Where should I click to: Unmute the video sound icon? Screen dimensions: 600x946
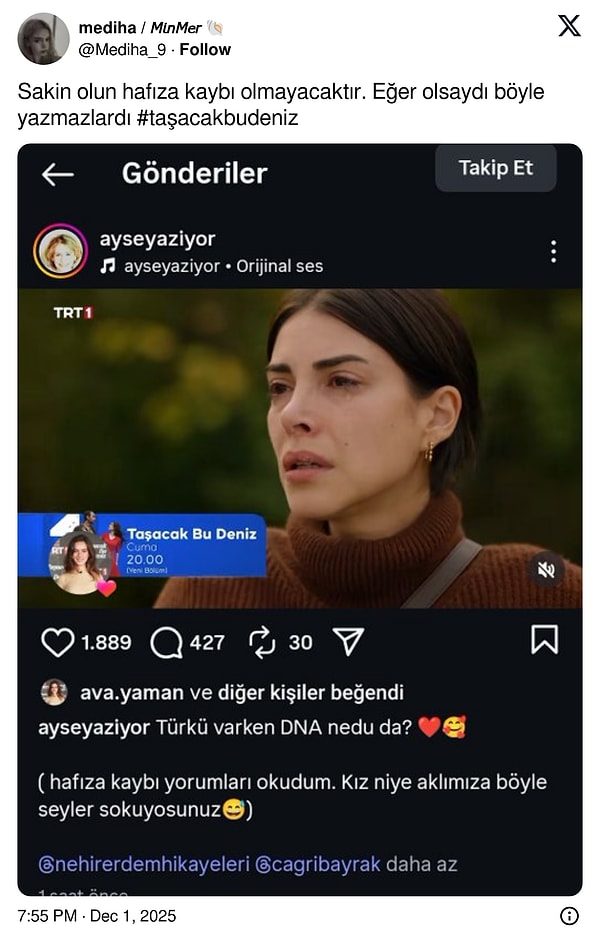pos(546,570)
